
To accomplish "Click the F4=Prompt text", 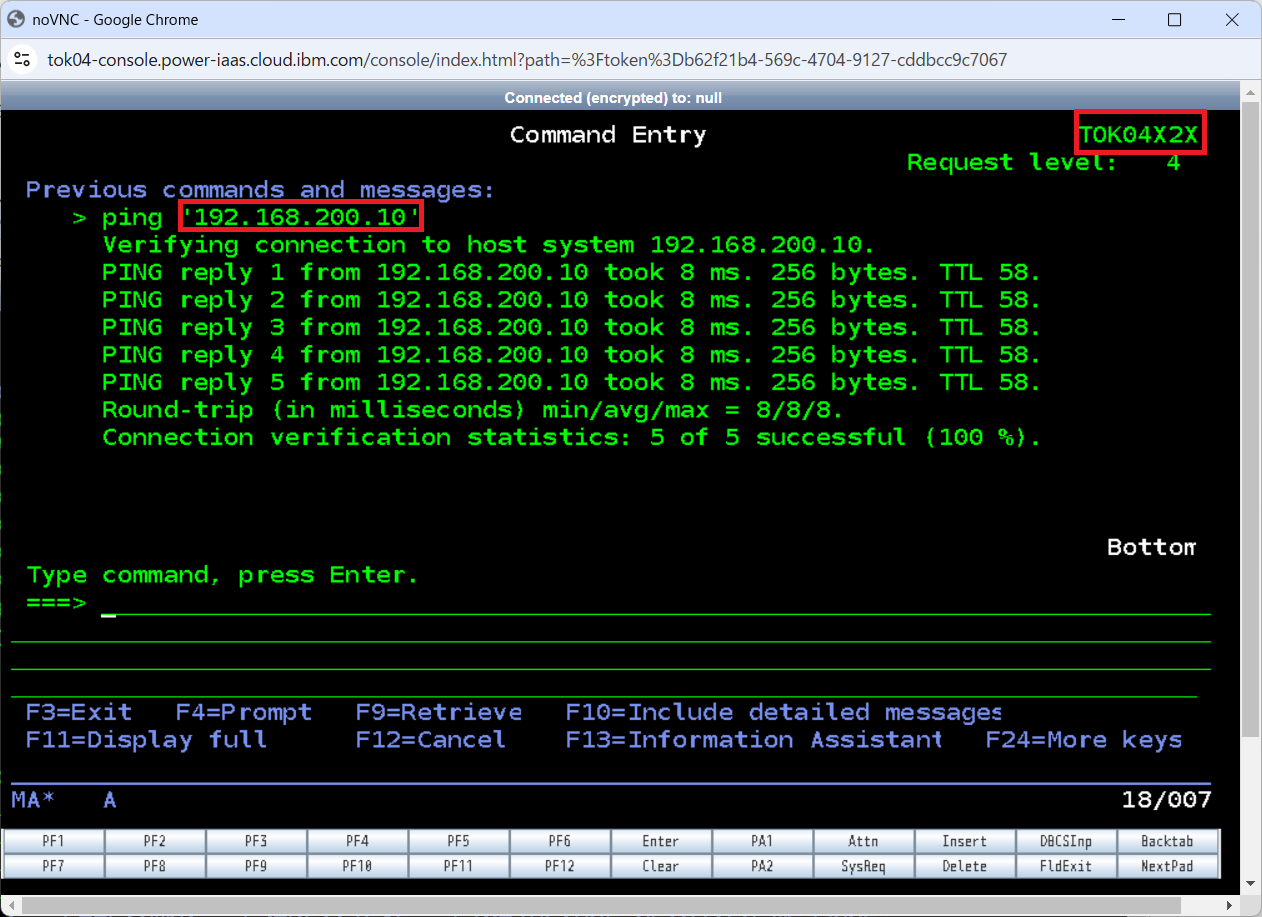I will click(244, 712).
